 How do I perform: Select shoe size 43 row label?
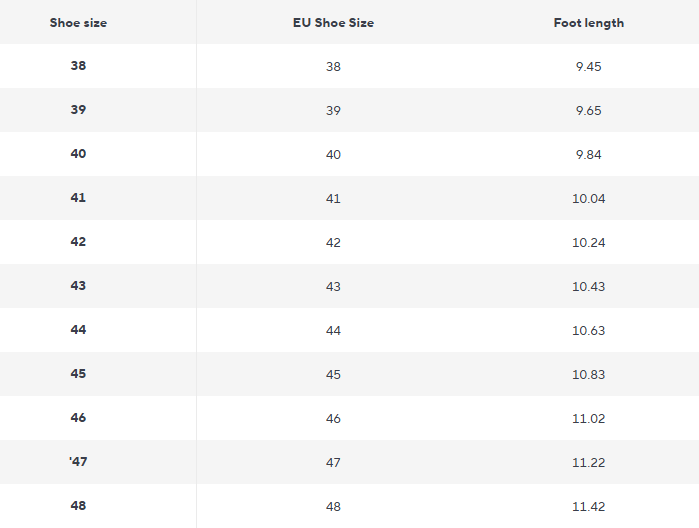pos(78,286)
